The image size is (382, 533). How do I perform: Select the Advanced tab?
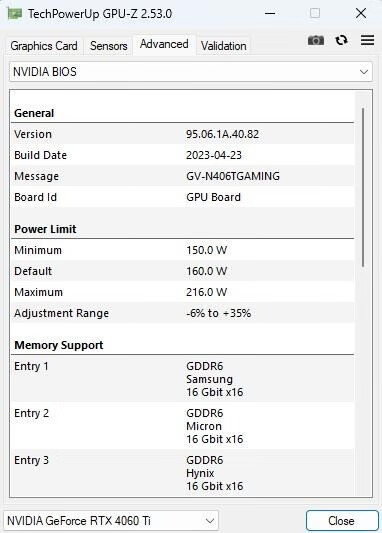click(164, 44)
